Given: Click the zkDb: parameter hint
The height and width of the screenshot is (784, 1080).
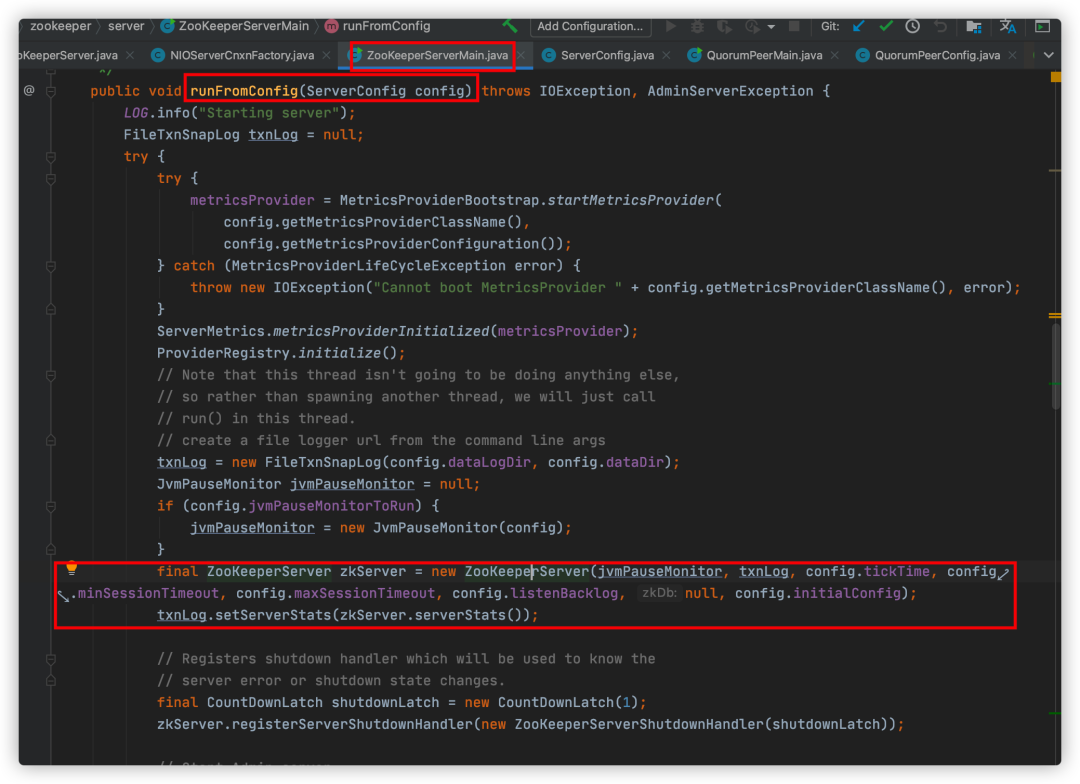Looking at the screenshot, I should 659,592.
